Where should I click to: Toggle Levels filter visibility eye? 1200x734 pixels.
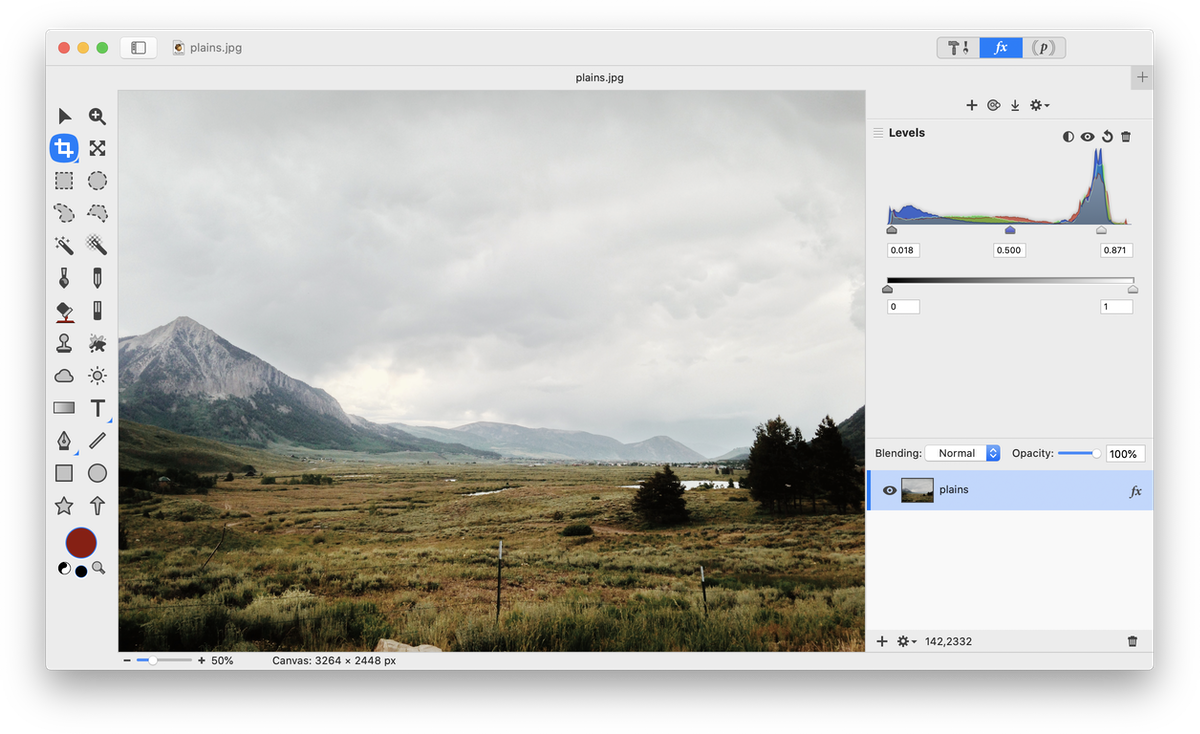(x=1087, y=136)
